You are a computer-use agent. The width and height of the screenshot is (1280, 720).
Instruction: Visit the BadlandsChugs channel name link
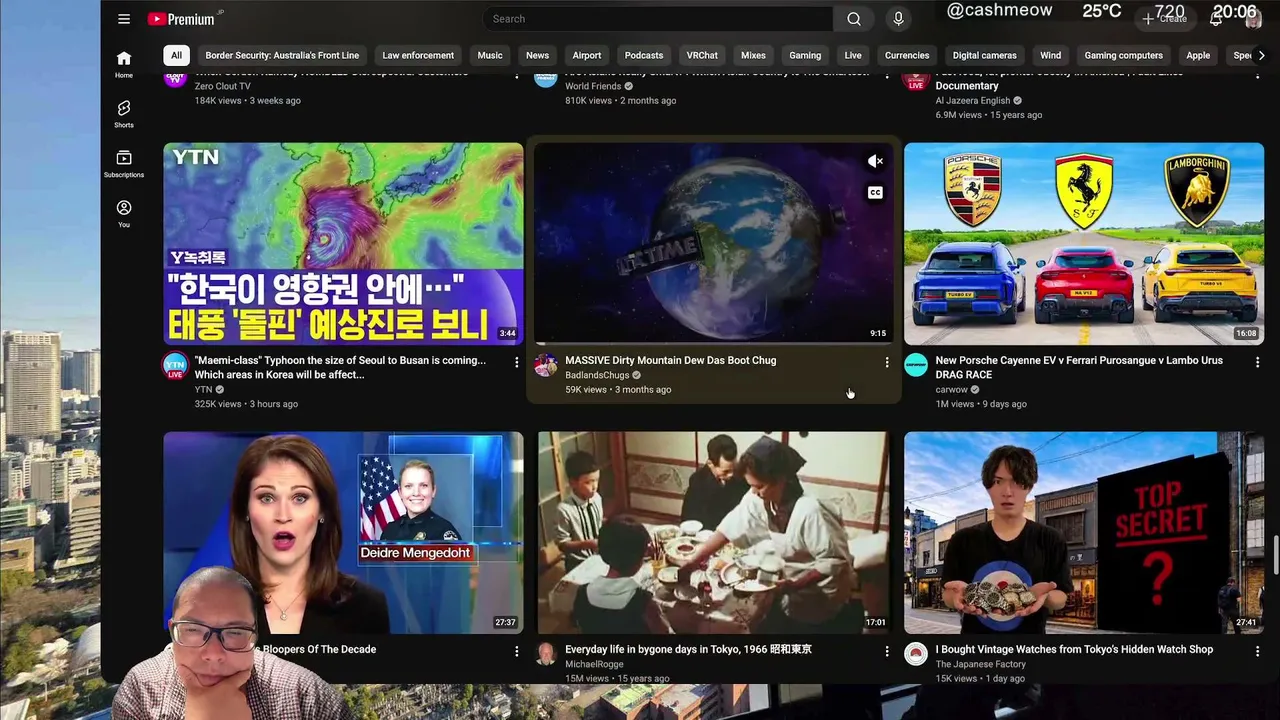click(597, 375)
